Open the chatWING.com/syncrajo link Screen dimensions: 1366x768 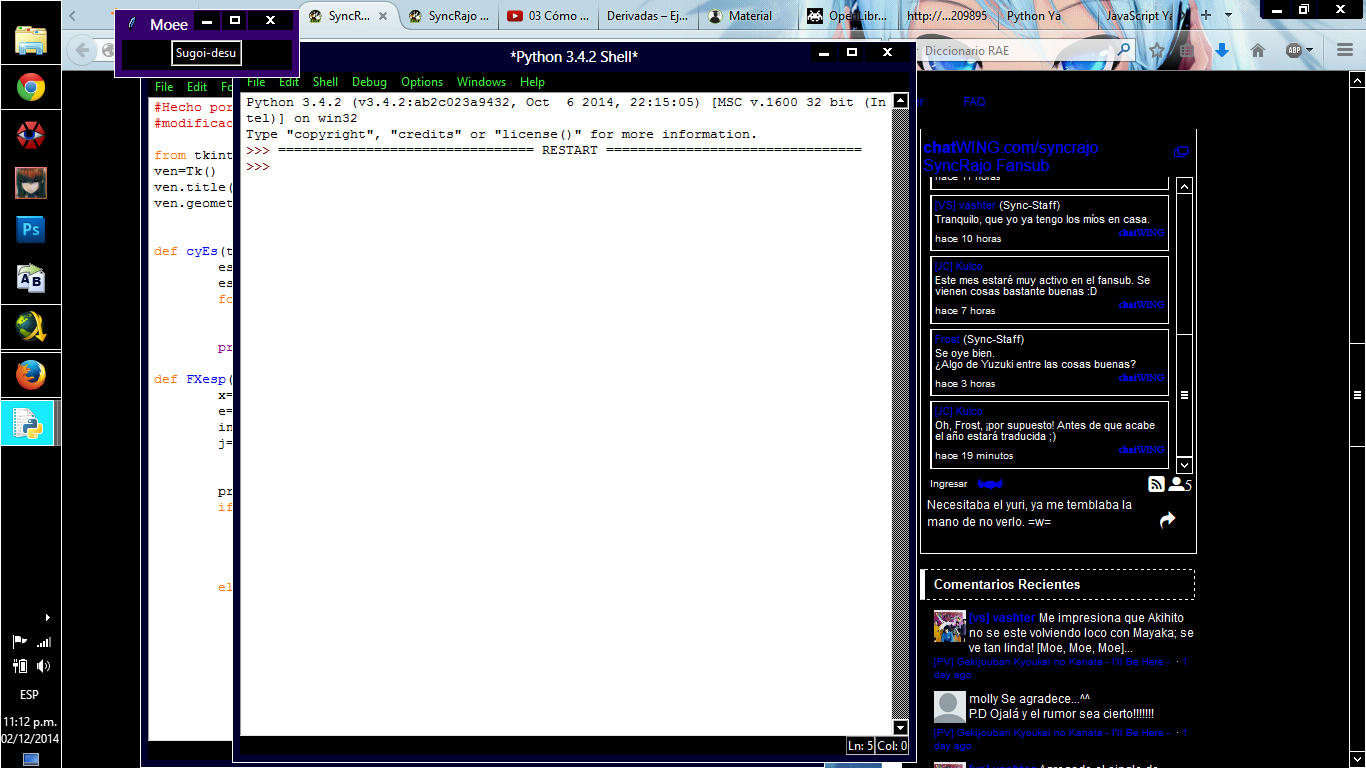coord(1010,148)
